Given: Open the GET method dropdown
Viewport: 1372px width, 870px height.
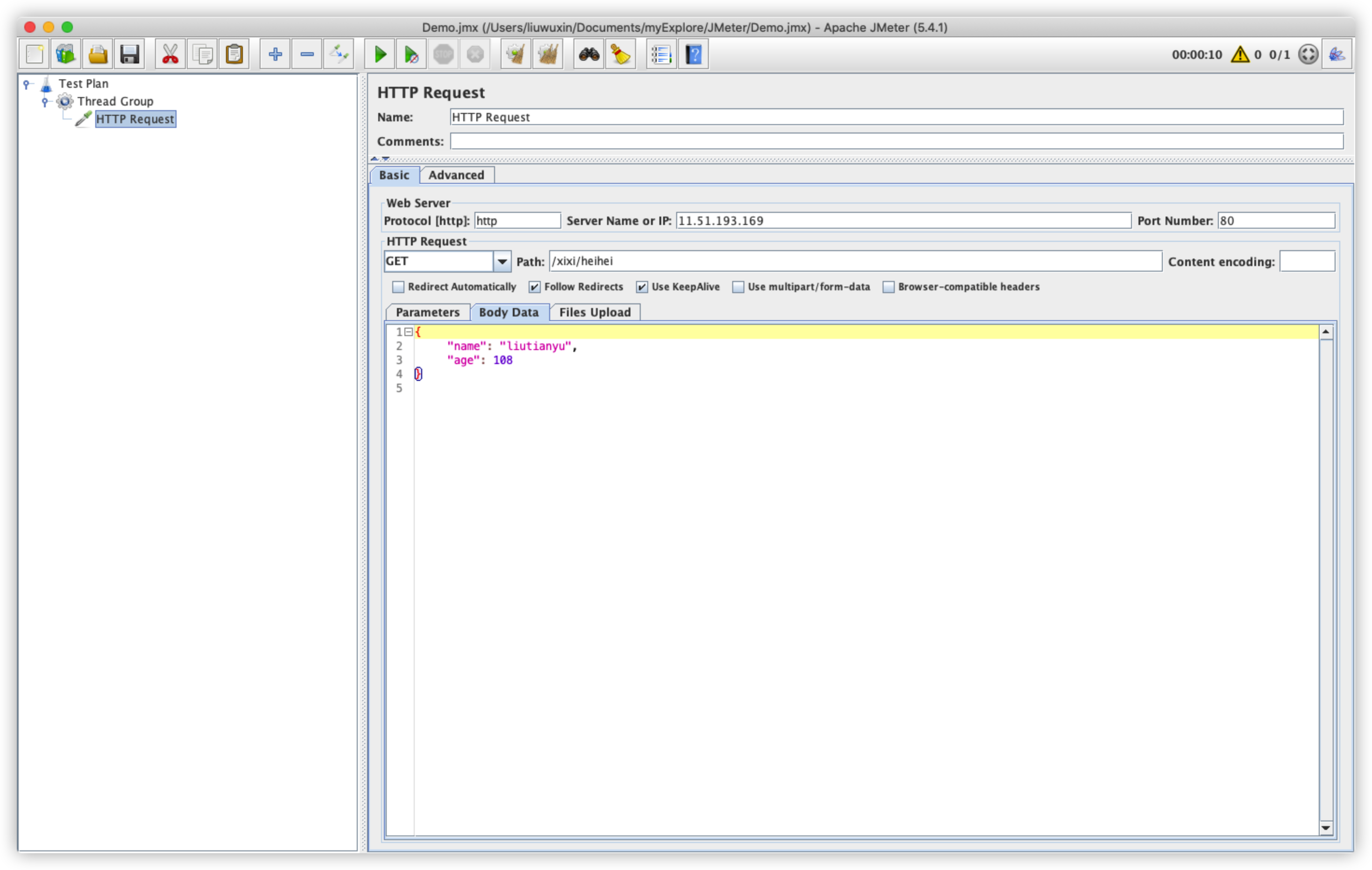Looking at the screenshot, I should 502,262.
